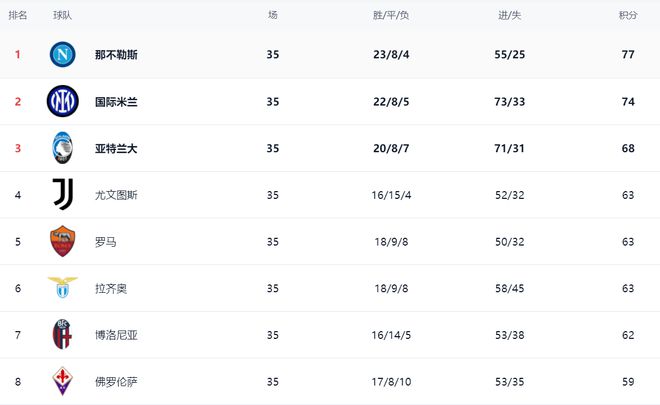
Task: Open the AS Roma crest icon
Action: tap(62, 242)
